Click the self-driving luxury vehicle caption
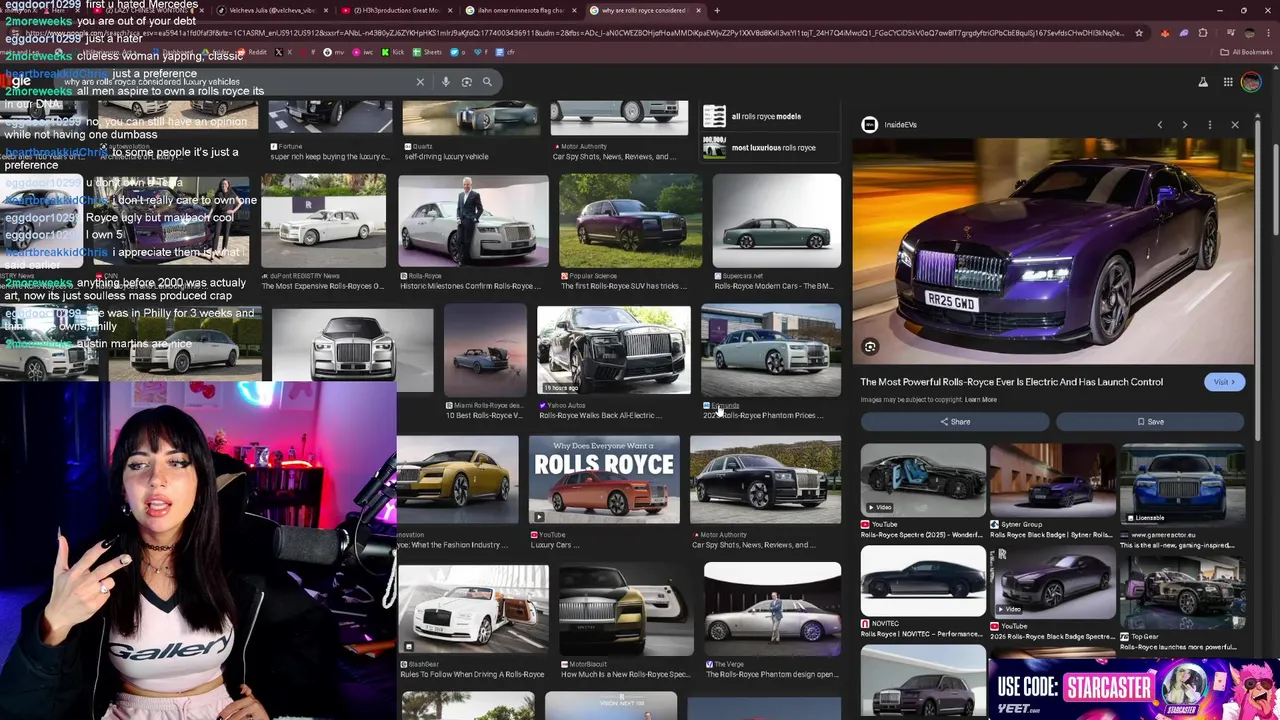Viewport: 1280px width, 720px height. pyautogui.click(x=446, y=157)
